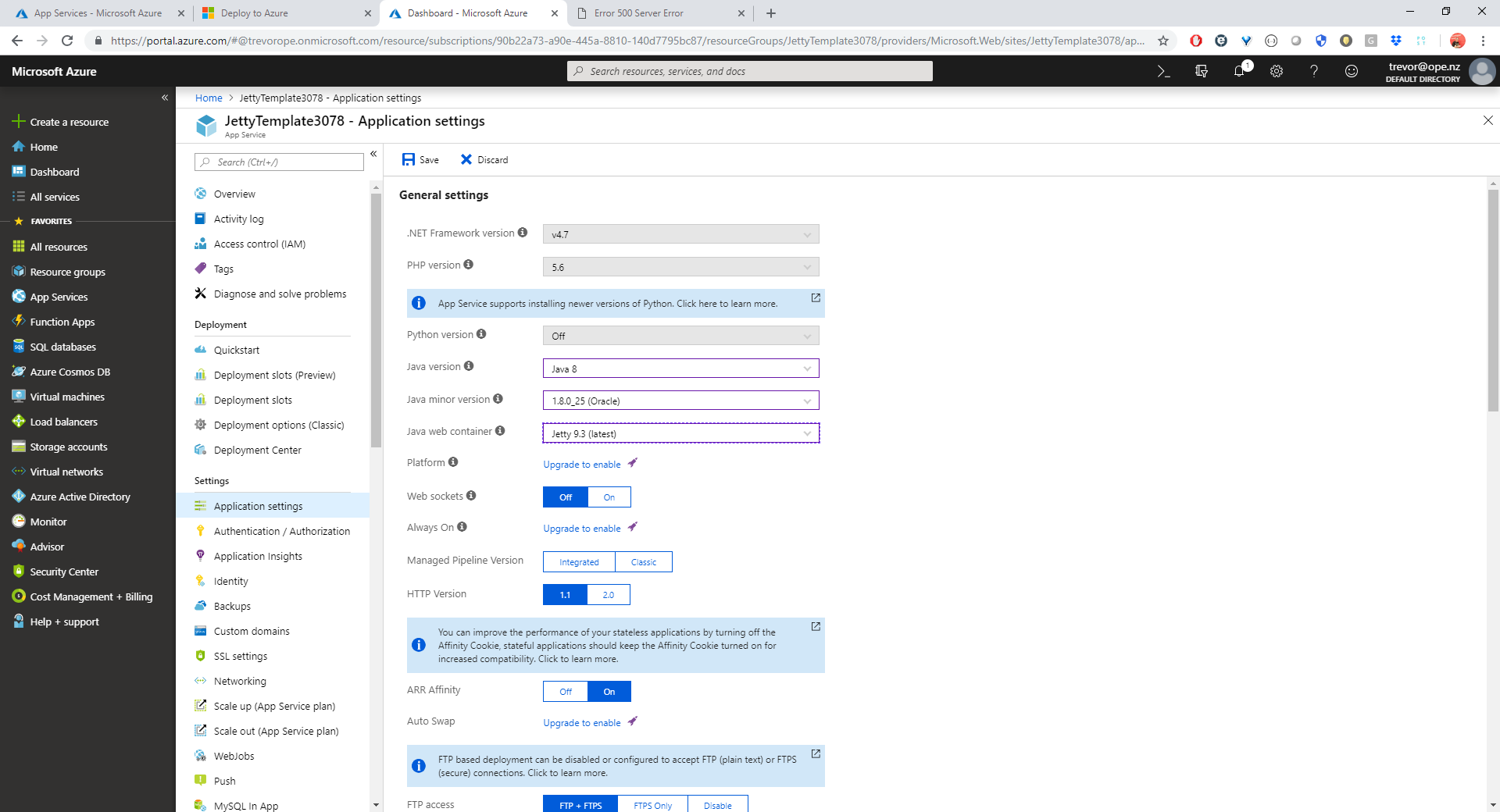Open Deployment Center menu item
The height and width of the screenshot is (812, 1500).
click(x=257, y=450)
